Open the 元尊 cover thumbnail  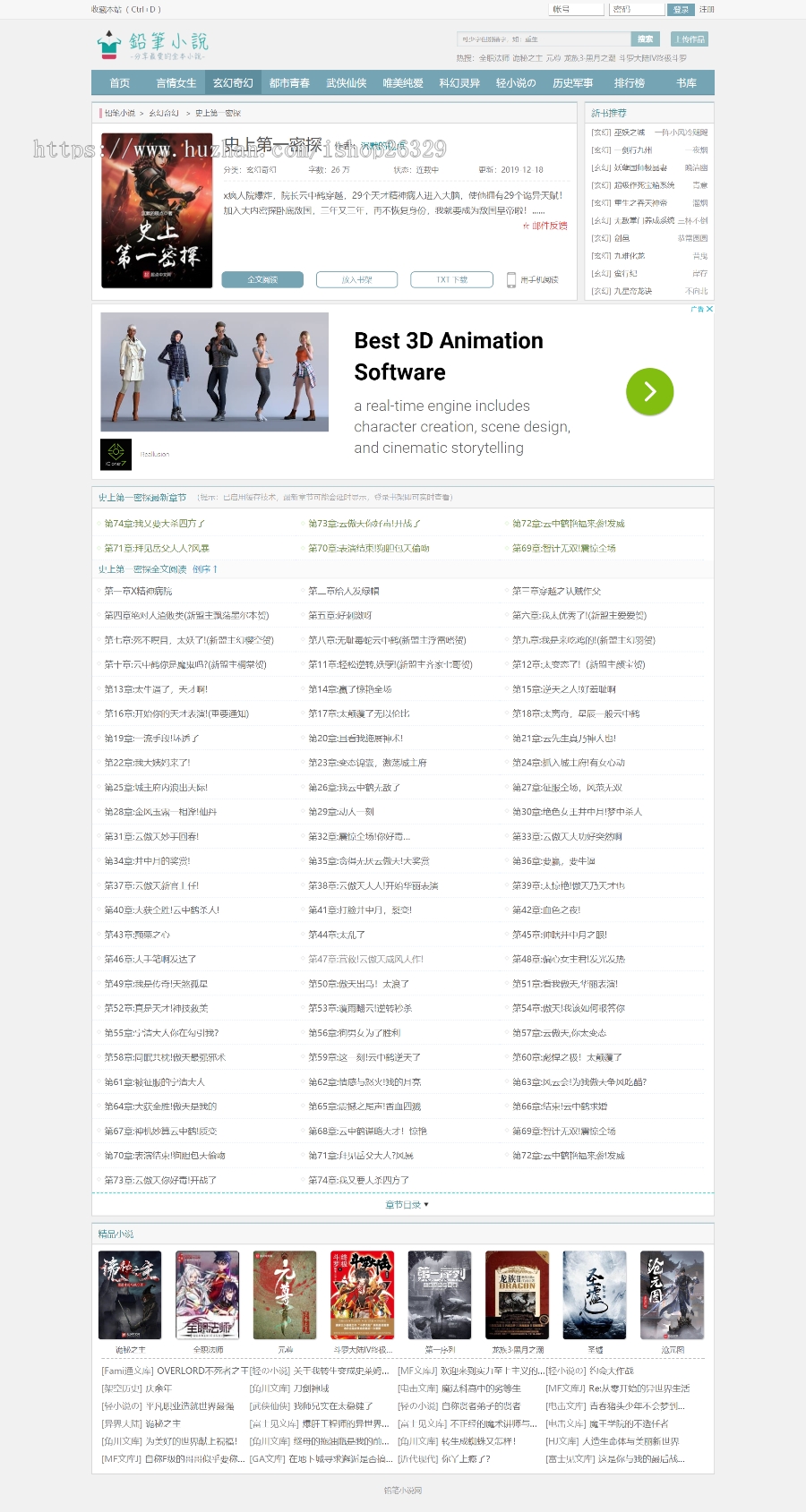(x=285, y=1294)
